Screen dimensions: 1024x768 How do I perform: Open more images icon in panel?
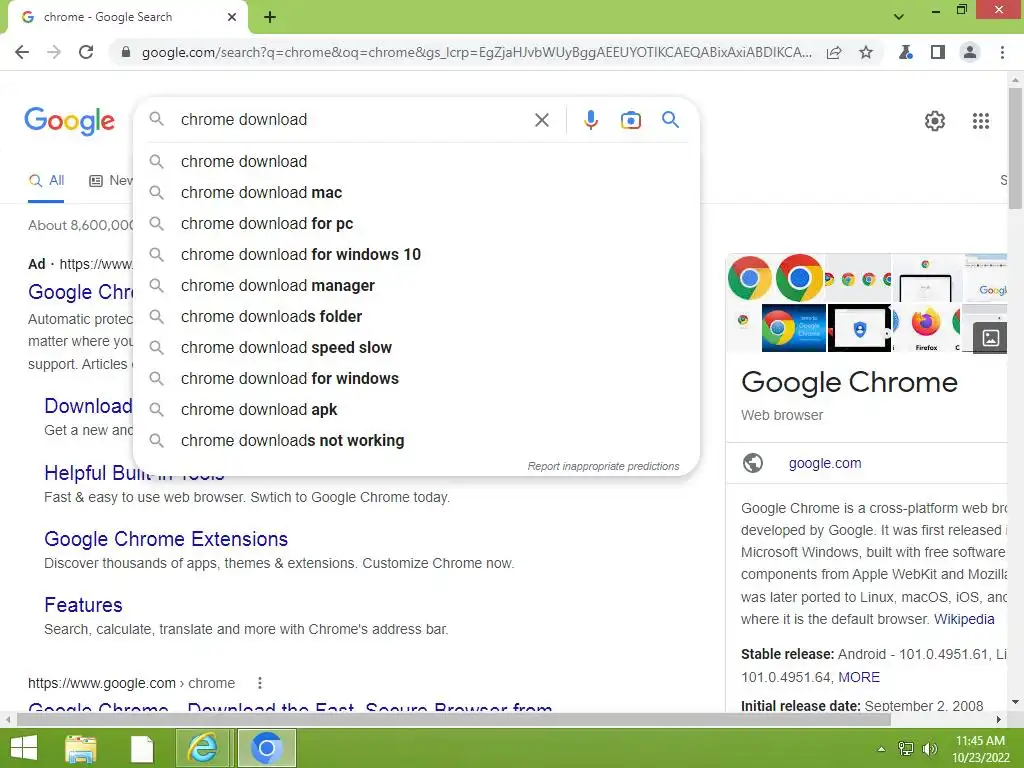(x=990, y=338)
